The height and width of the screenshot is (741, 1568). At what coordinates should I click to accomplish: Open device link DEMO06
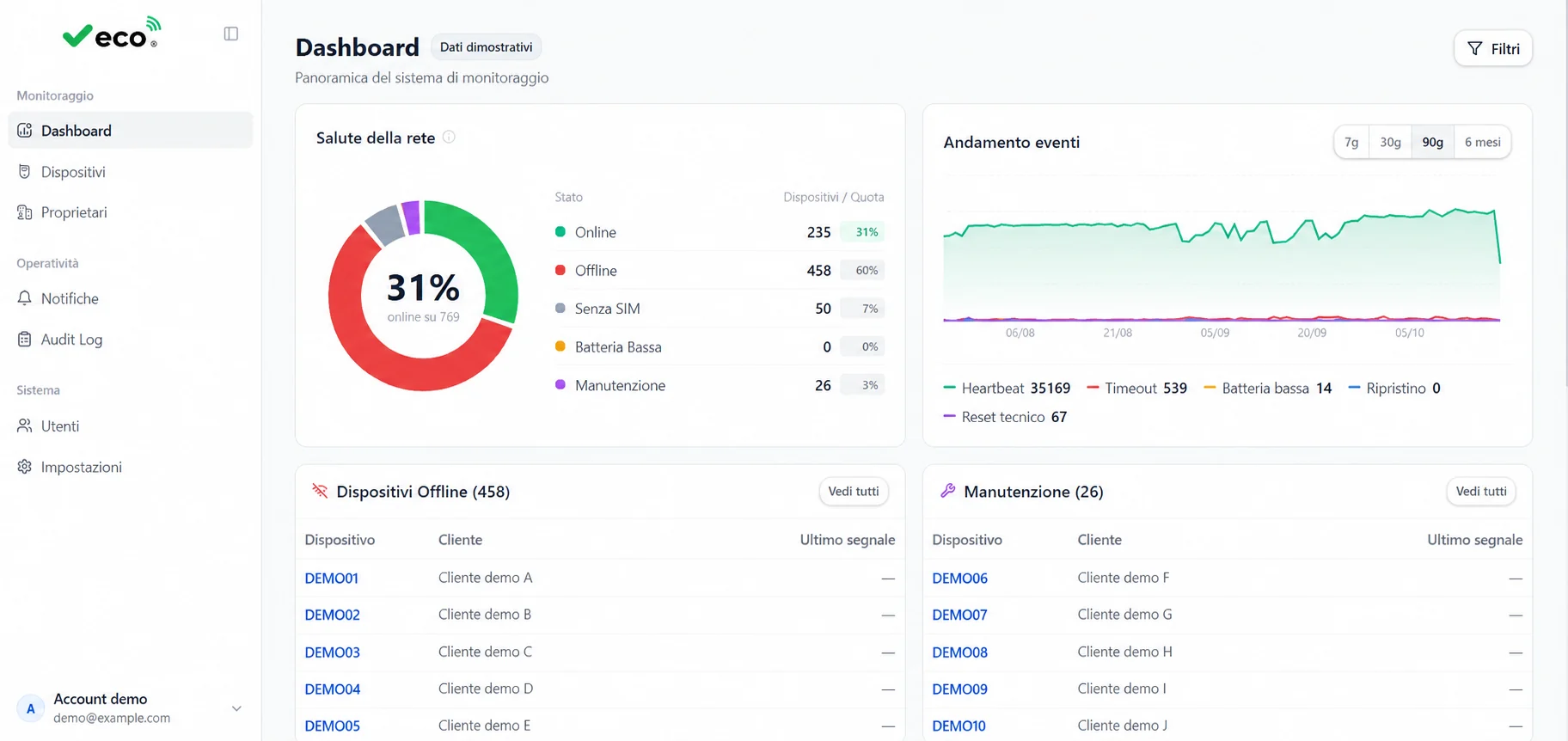tap(959, 578)
